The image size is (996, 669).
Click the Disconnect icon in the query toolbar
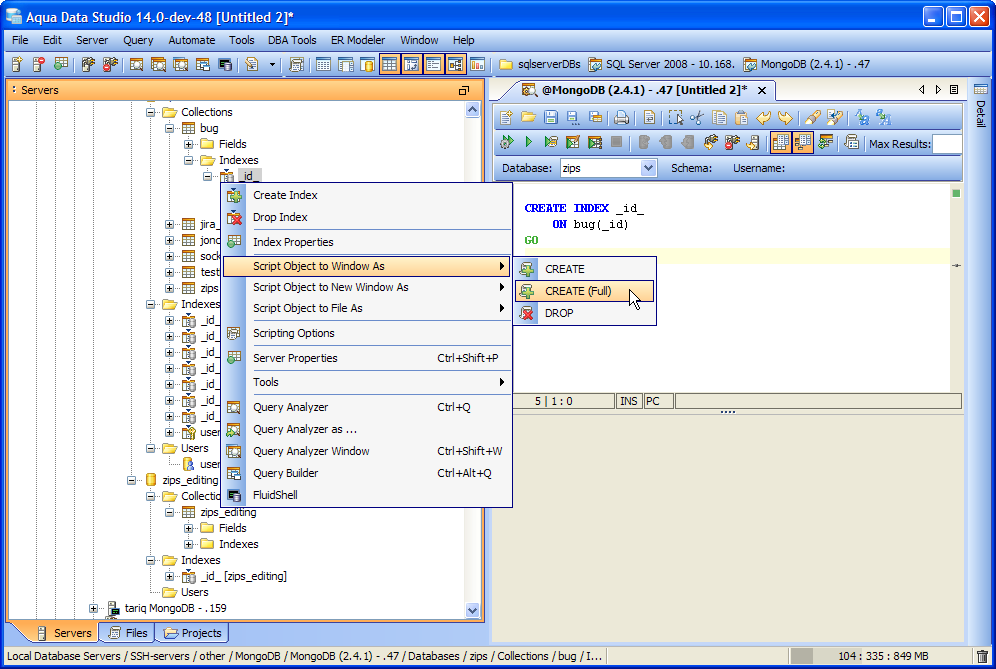point(732,142)
